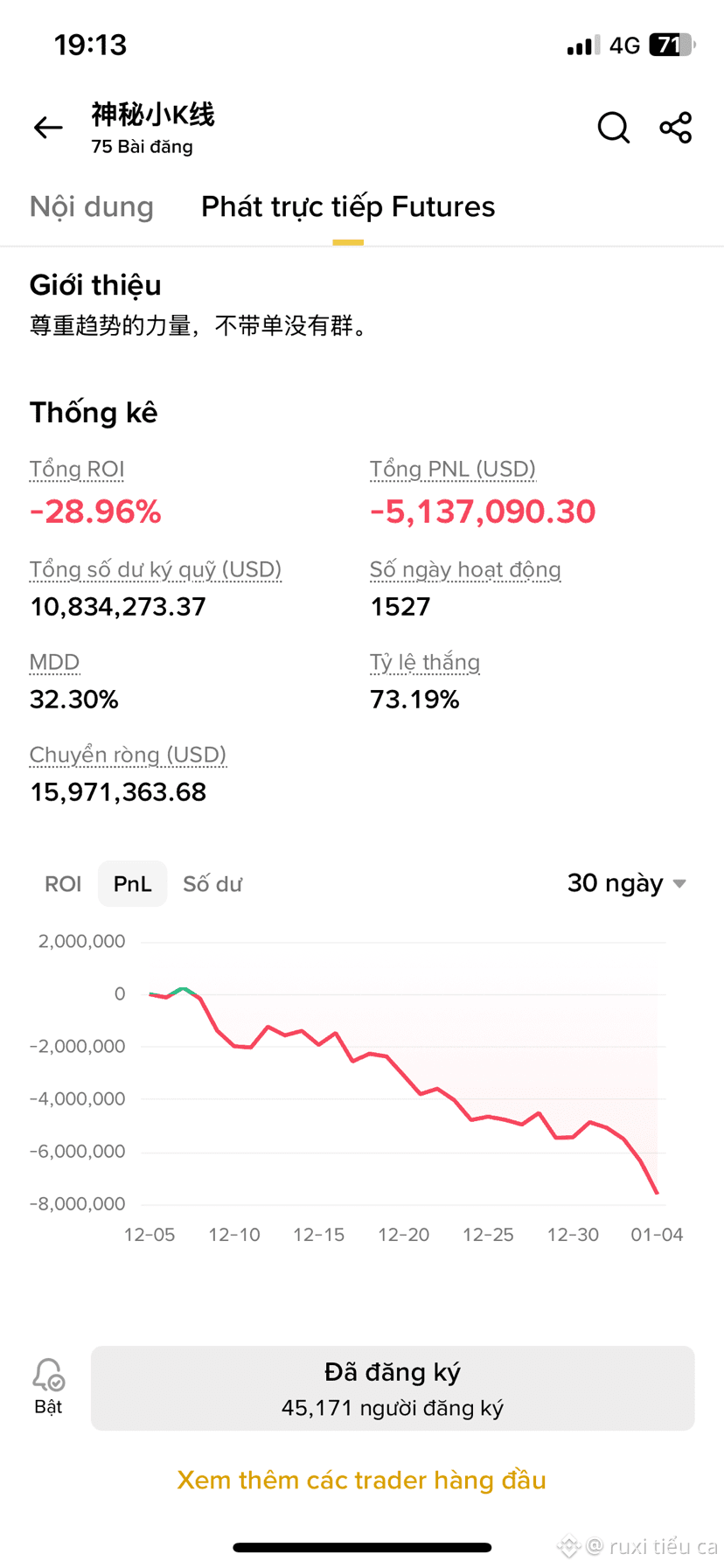This screenshot has width=724, height=1568.
Task: Open Xem thêm các trader hàng đầu
Action: click(x=362, y=1480)
